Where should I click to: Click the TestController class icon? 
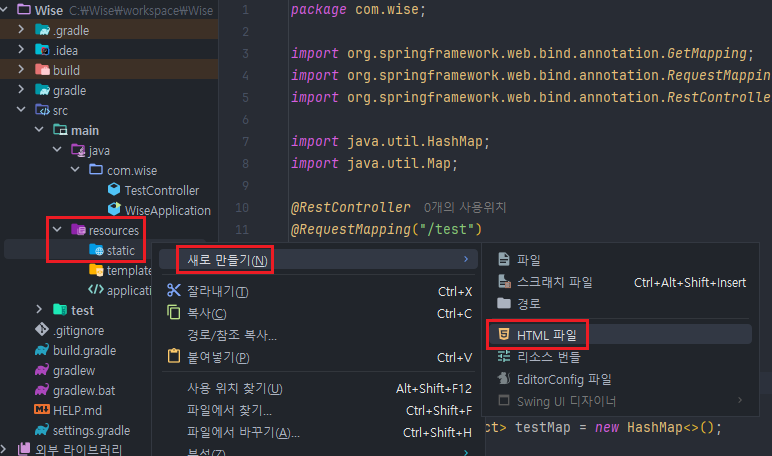click(114, 190)
